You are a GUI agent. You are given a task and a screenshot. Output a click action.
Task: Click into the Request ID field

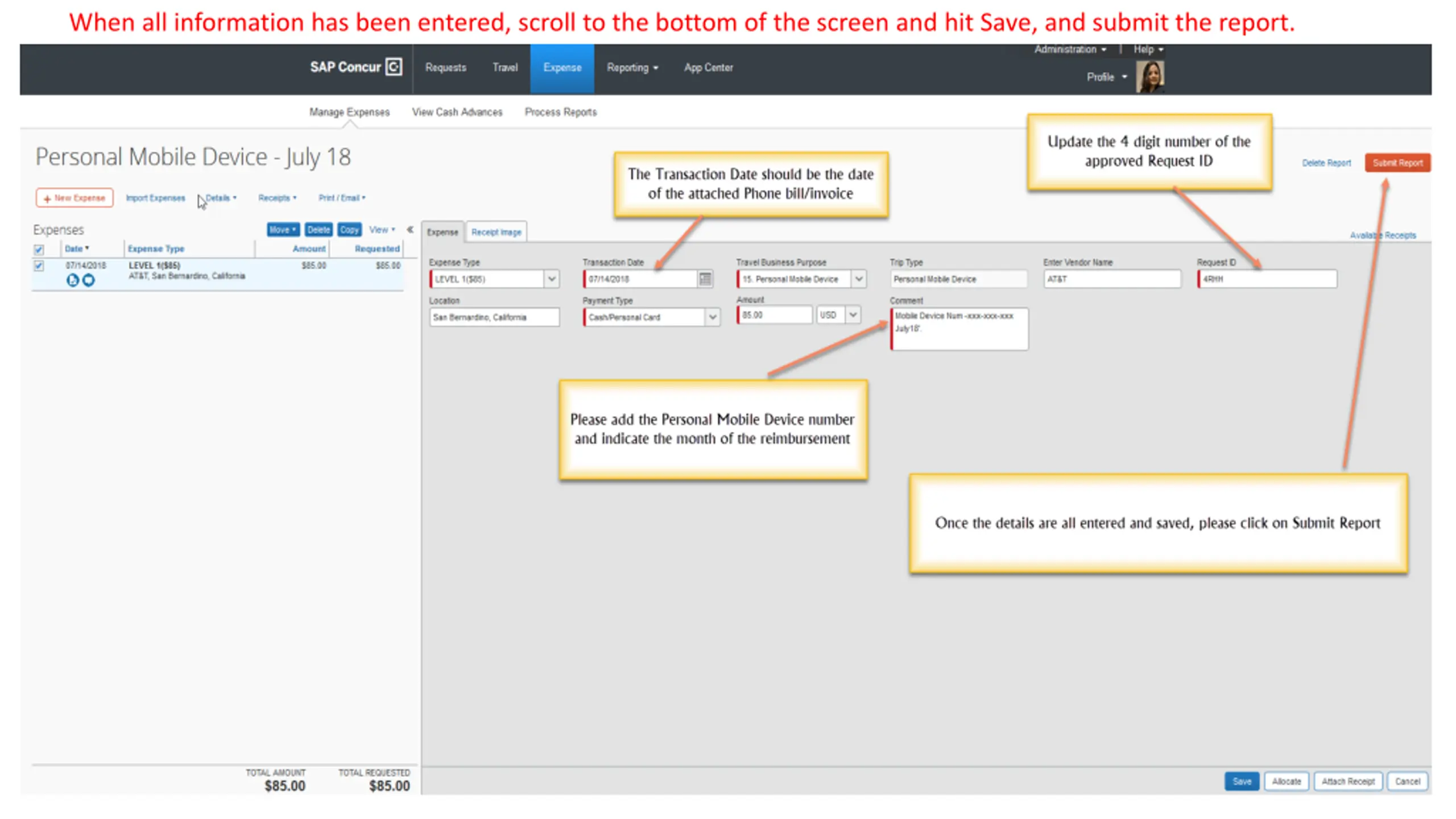click(x=1267, y=279)
